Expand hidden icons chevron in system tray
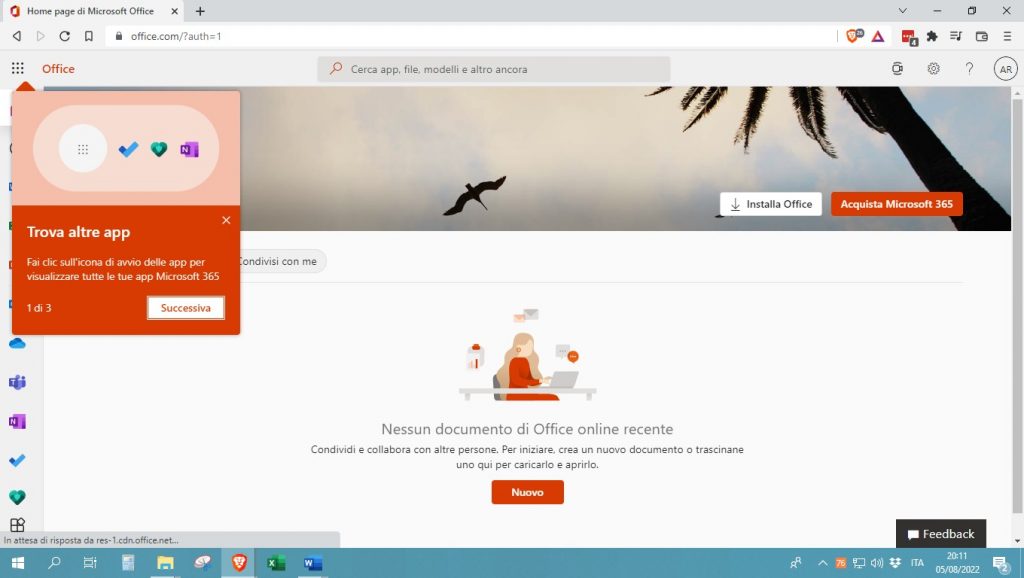1024x578 pixels. pos(822,563)
